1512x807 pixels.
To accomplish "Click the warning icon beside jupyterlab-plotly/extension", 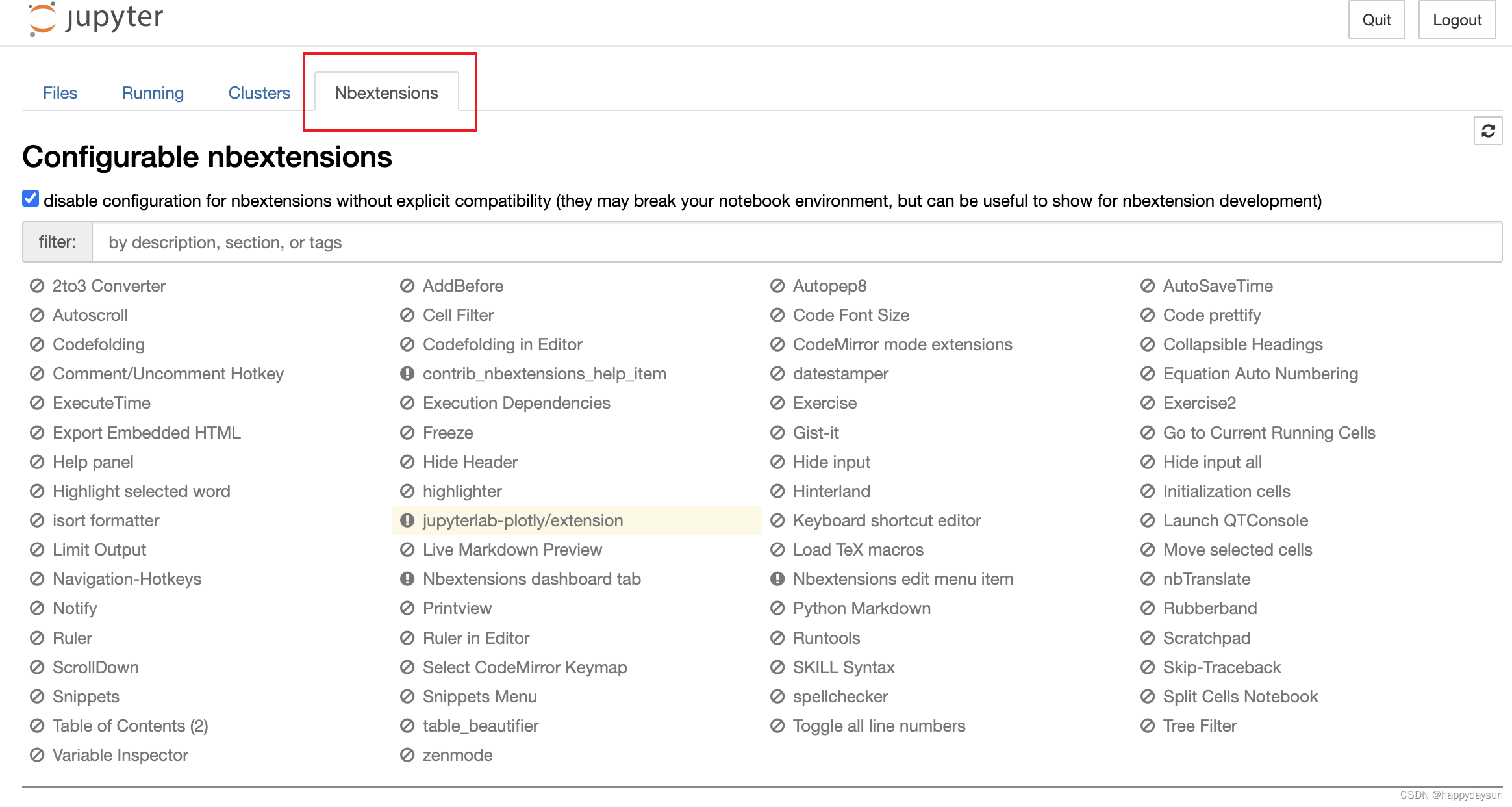I will click(x=407, y=520).
